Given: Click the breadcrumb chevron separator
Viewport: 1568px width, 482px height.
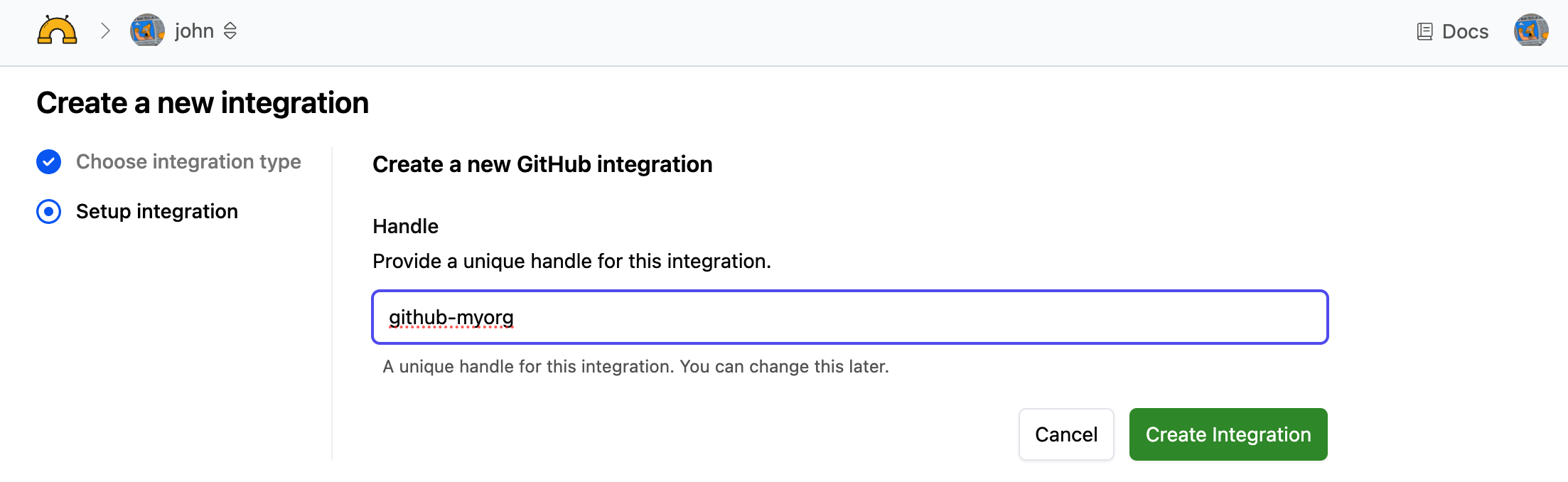Looking at the screenshot, I should tap(105, 31).
